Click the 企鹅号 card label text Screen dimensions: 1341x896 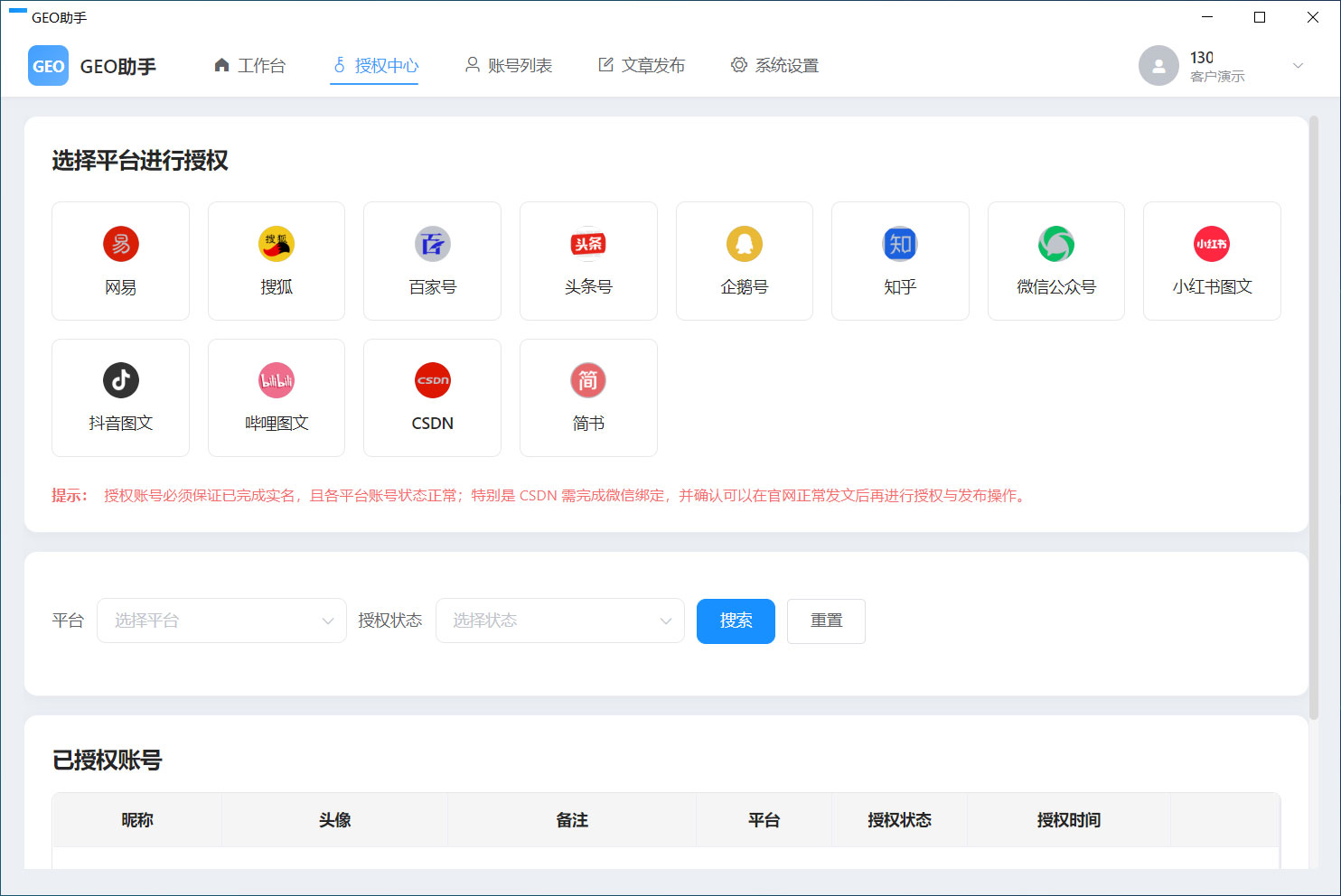pos(745,287)
